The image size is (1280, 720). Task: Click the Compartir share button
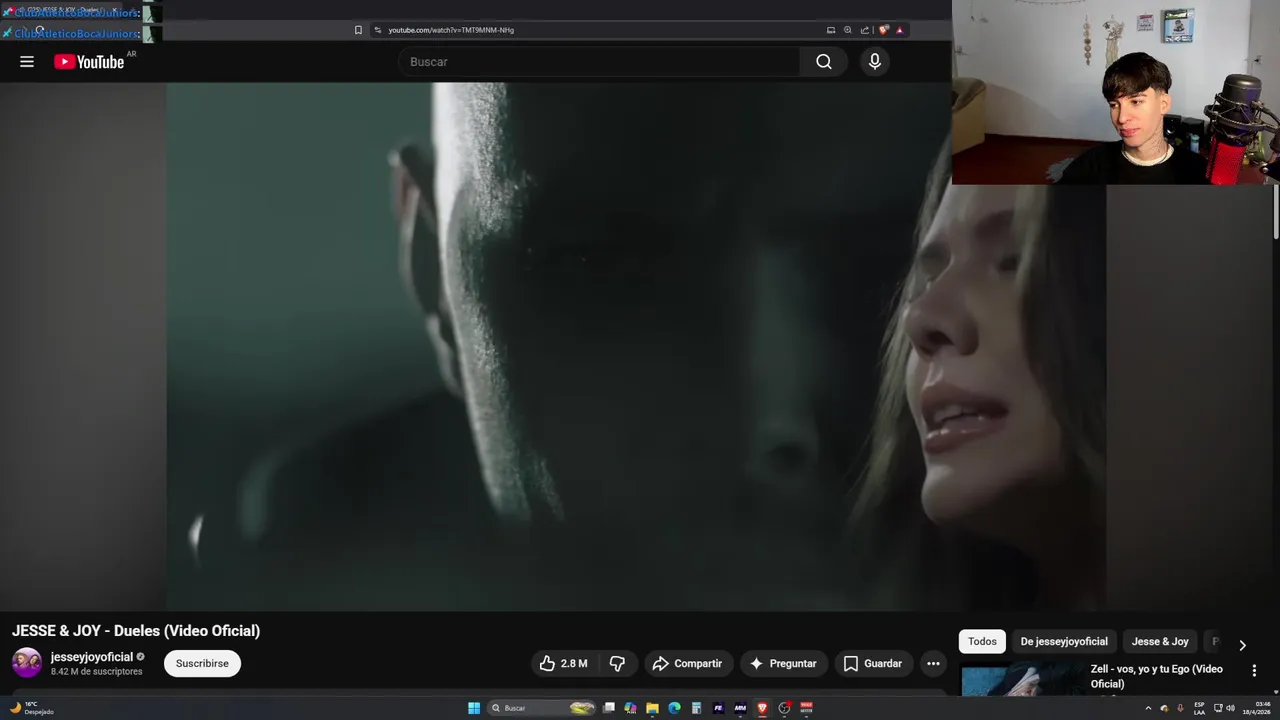tap(687, 663)
